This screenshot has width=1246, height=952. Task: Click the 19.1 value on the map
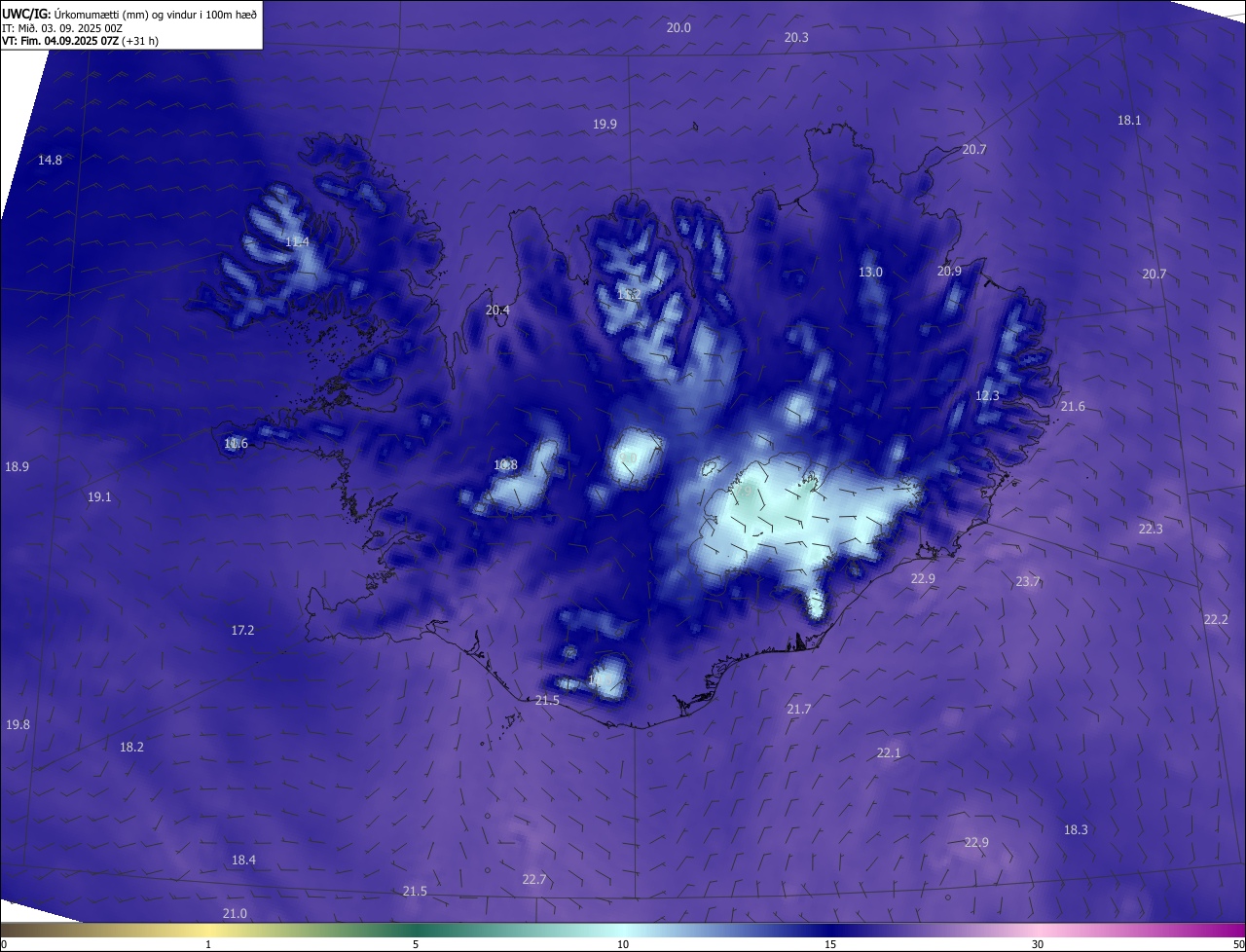pos(99,496)
